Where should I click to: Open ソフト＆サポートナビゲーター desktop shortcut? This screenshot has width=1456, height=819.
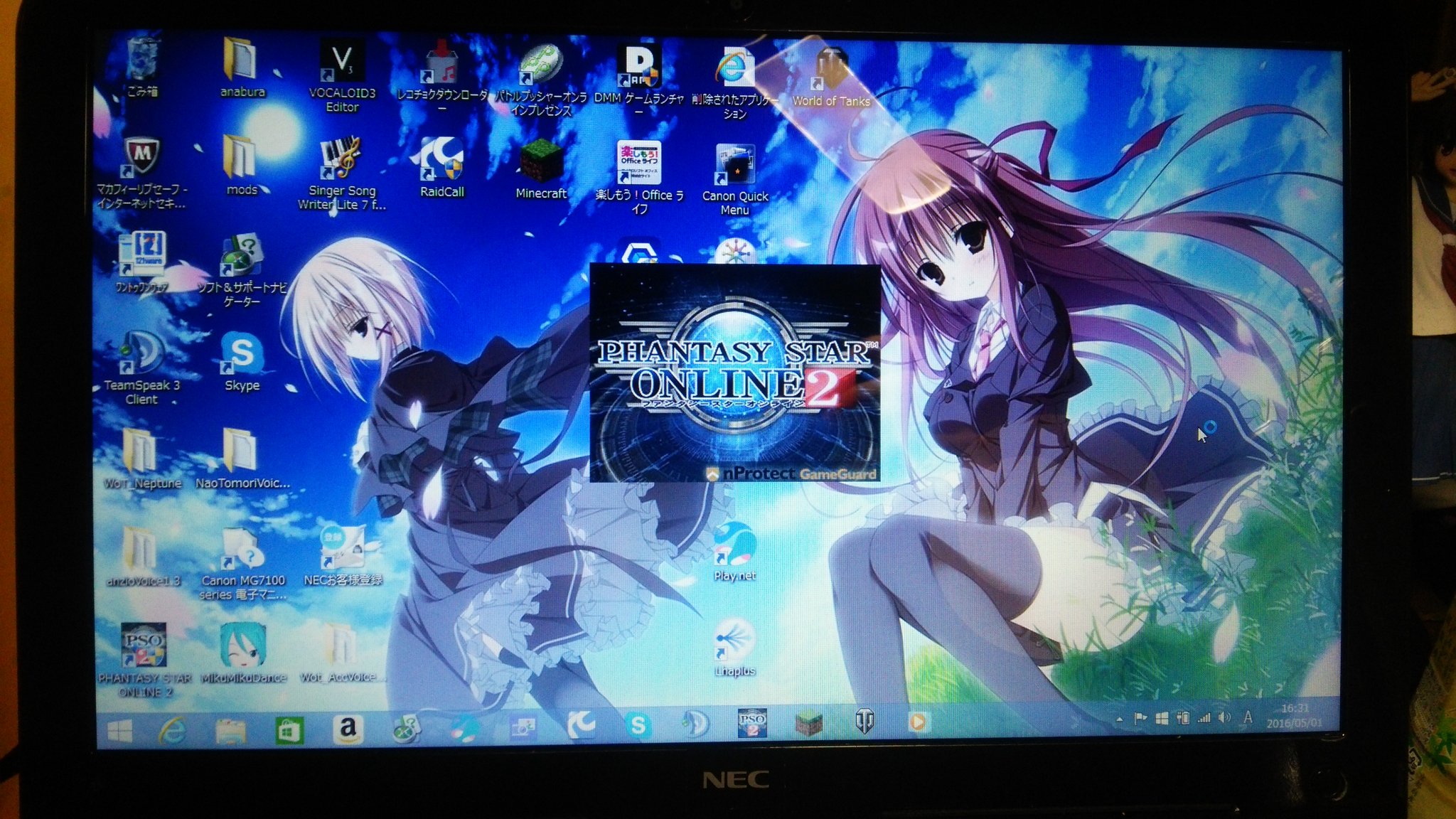[x=242, y=271]
